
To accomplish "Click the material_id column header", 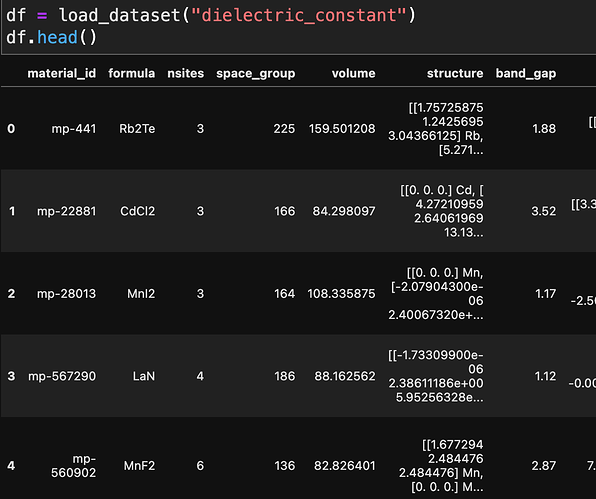I will [62, 73].
